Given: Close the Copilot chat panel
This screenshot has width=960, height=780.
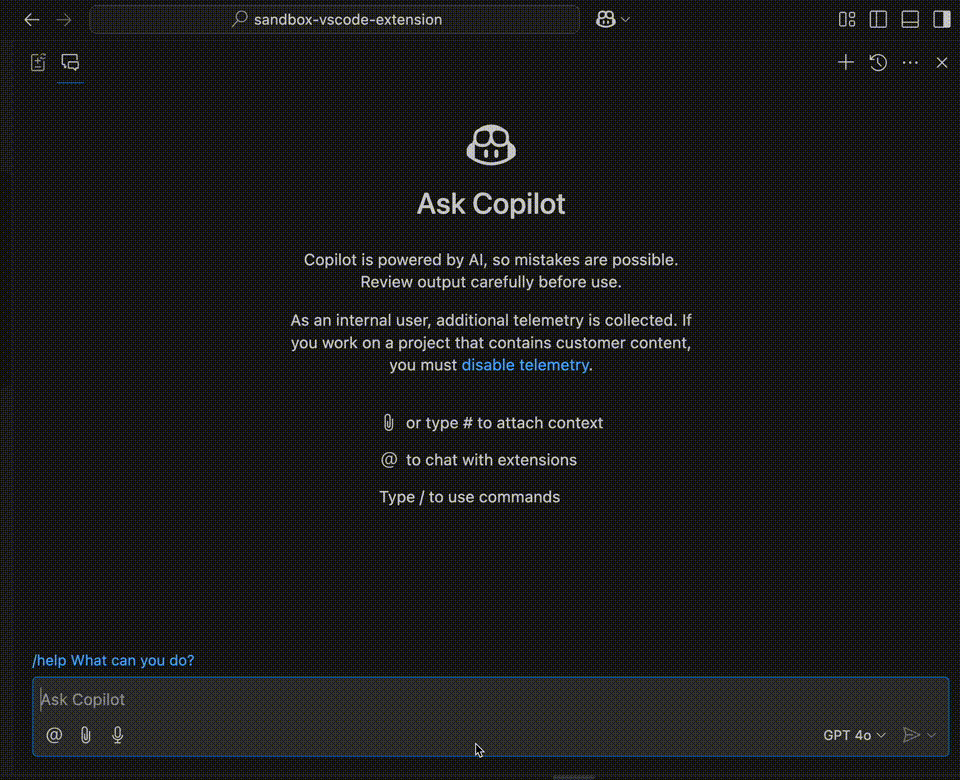Looking at the screenshot, I should pyautogui.click(x=942, y=62).
